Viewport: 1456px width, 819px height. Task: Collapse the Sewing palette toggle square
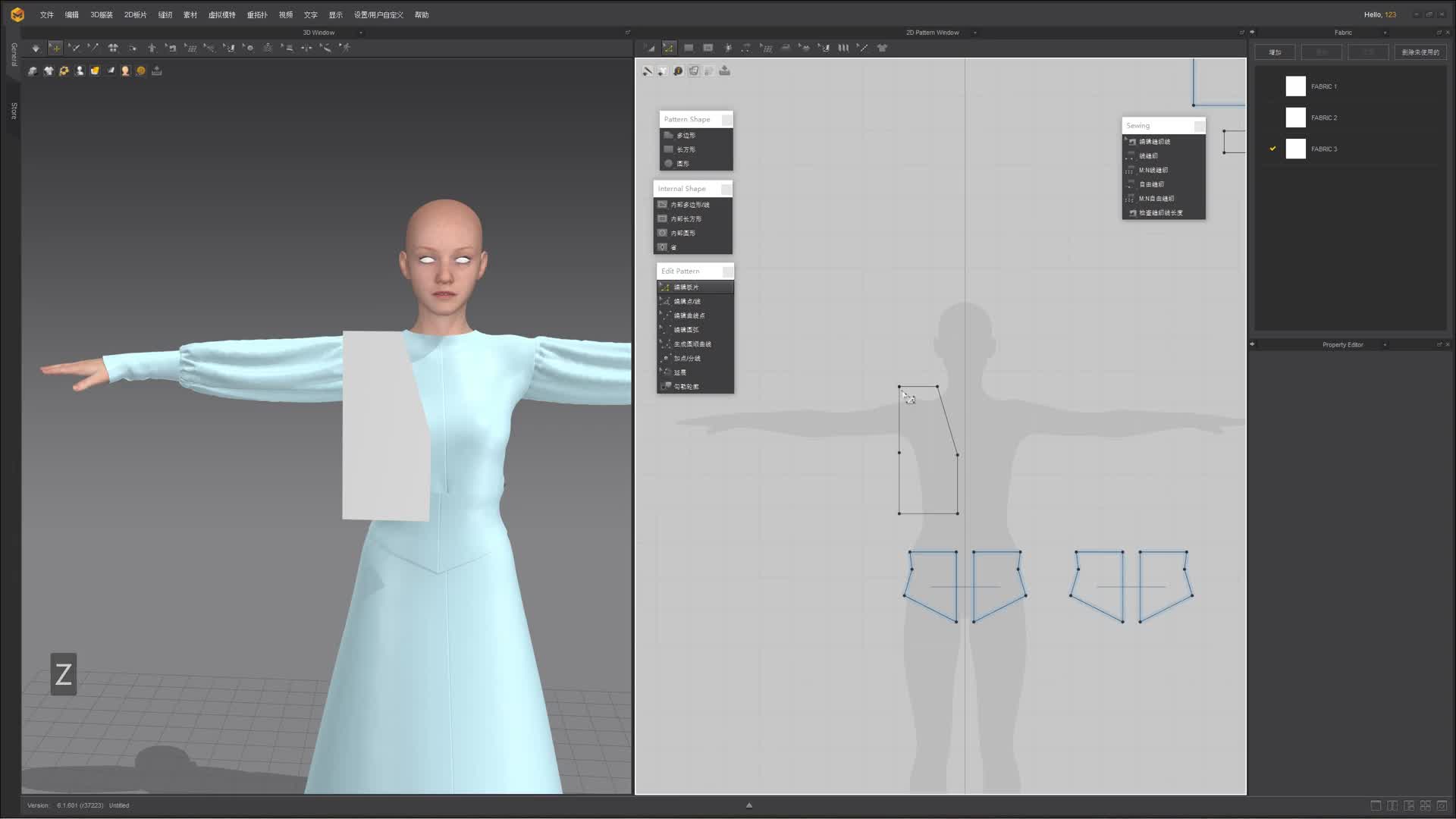tap(1198, 126)
